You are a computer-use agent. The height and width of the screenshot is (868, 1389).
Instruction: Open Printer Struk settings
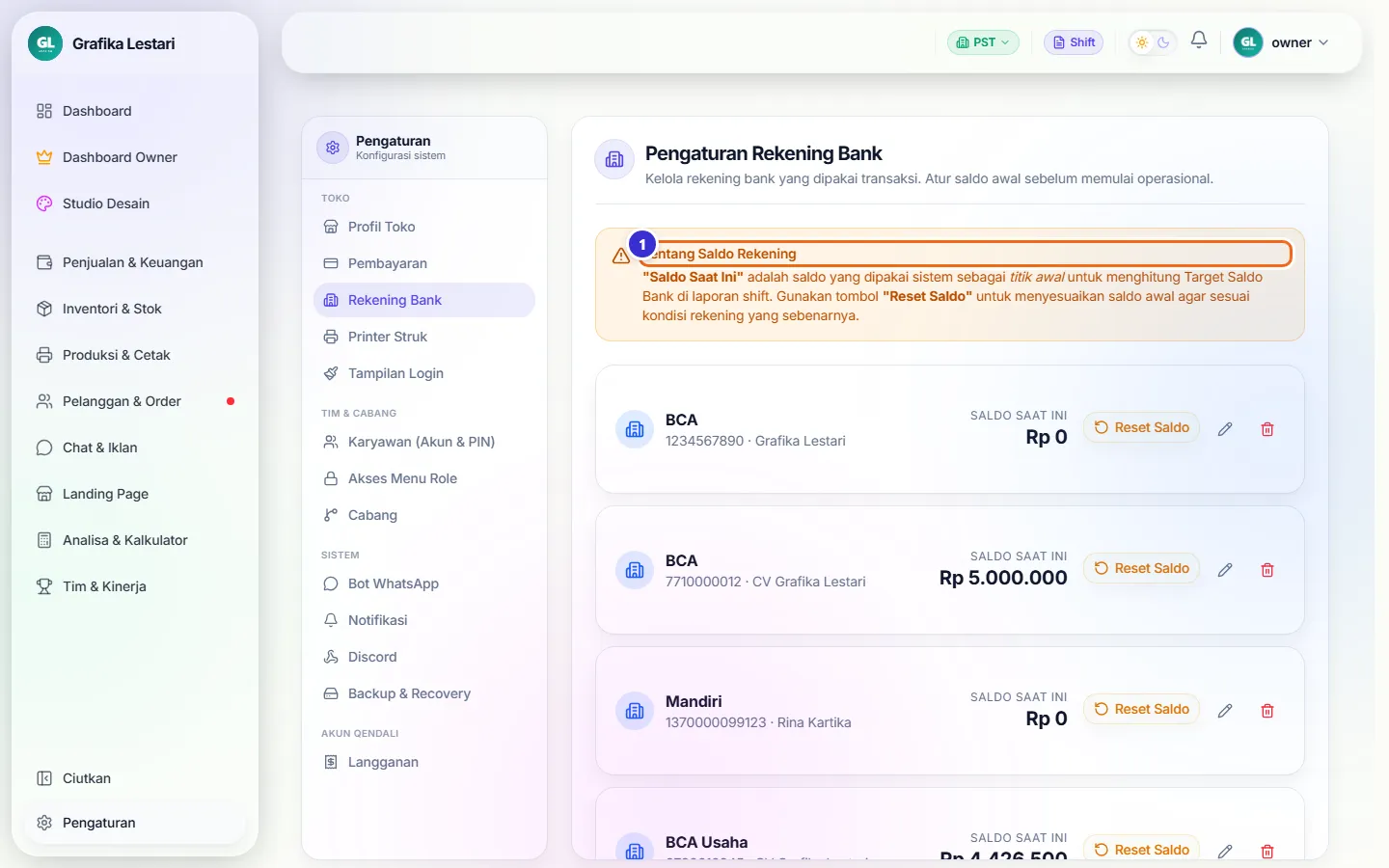tap(424, 337)
